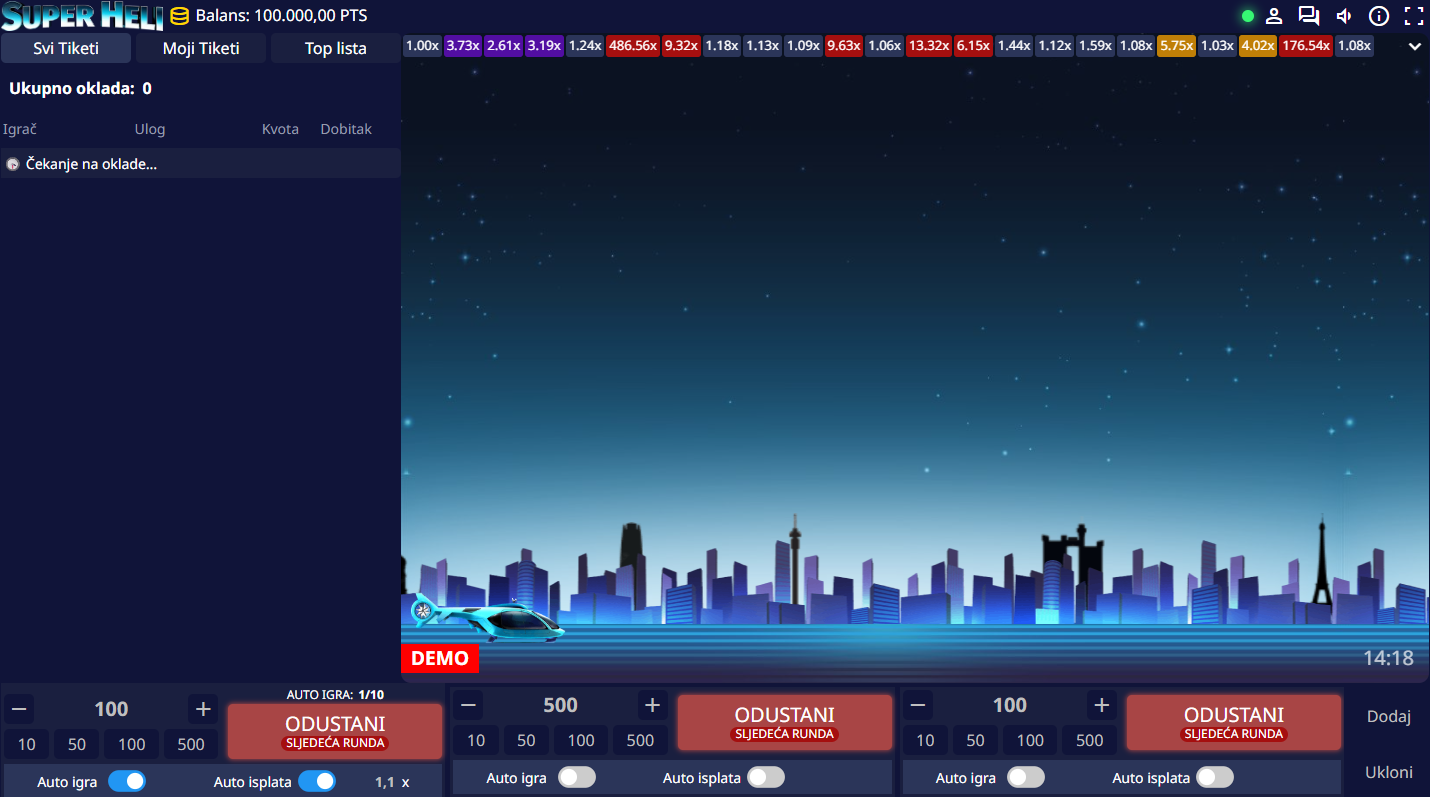Enable Auto isplata in third panel
The image size is (1430, 797).
tap(1215, 777)
